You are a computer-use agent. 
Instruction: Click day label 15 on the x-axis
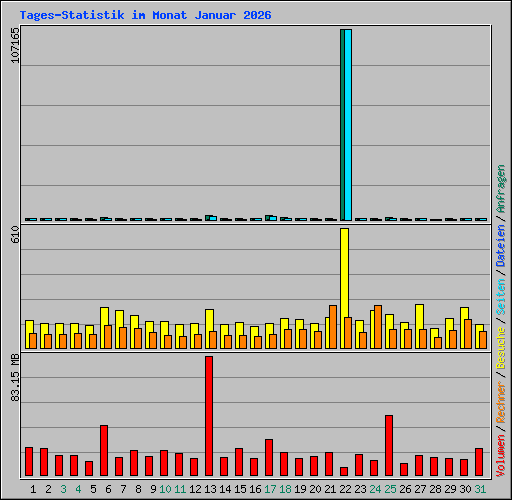(240, 489)
